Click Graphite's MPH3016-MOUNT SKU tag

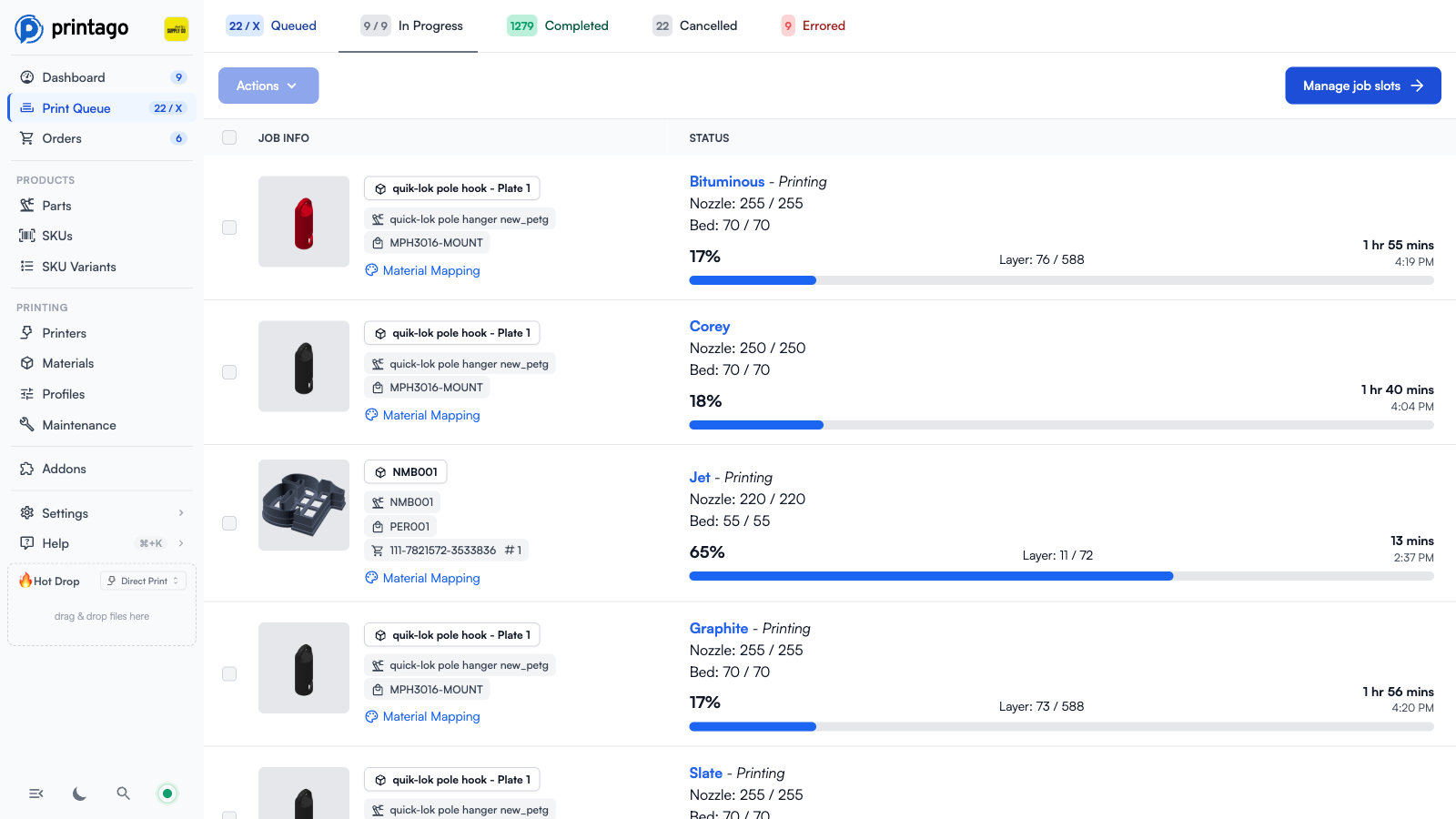(x=428, y=690)
